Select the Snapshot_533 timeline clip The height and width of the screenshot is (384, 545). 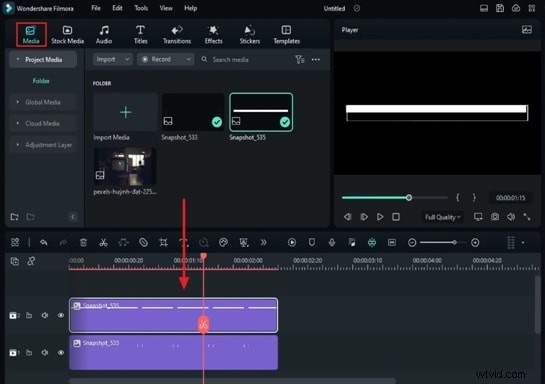[173, 352]
